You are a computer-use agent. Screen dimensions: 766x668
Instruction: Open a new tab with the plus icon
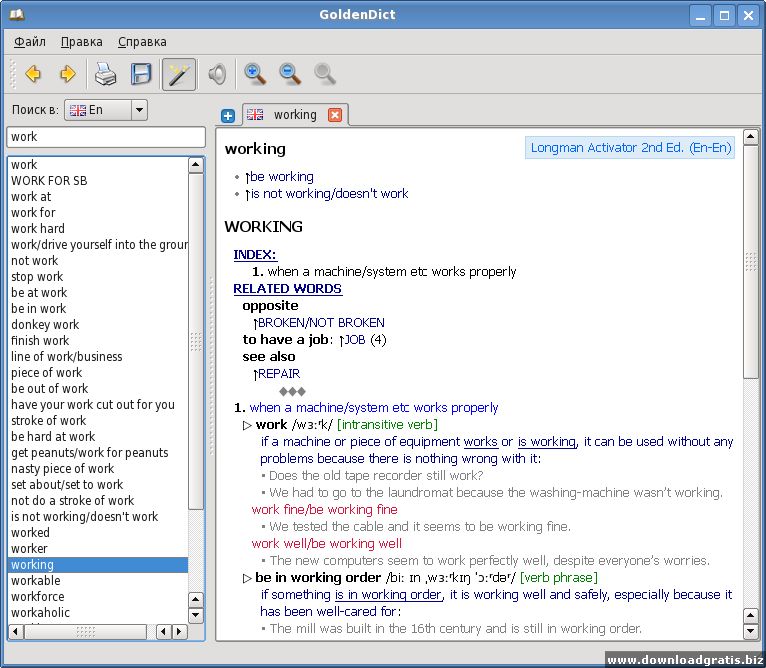click(228, 116)
